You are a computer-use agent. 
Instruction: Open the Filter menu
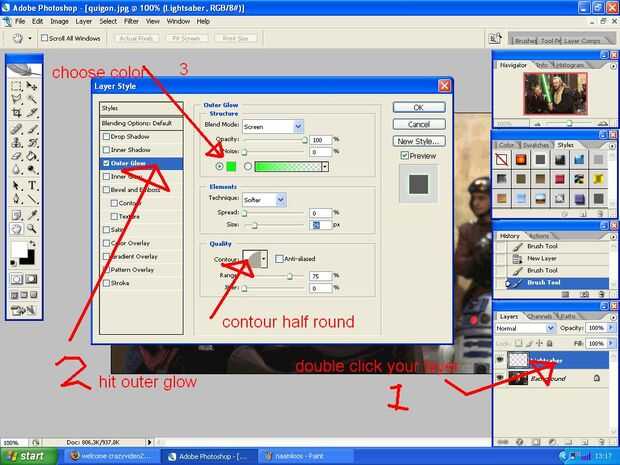[x=131, y=21]
